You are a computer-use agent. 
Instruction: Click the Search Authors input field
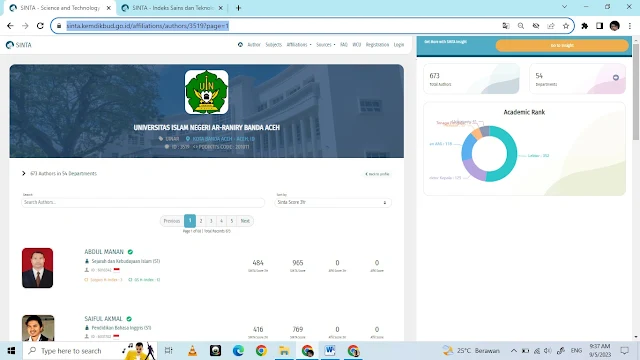pos(143,202)
